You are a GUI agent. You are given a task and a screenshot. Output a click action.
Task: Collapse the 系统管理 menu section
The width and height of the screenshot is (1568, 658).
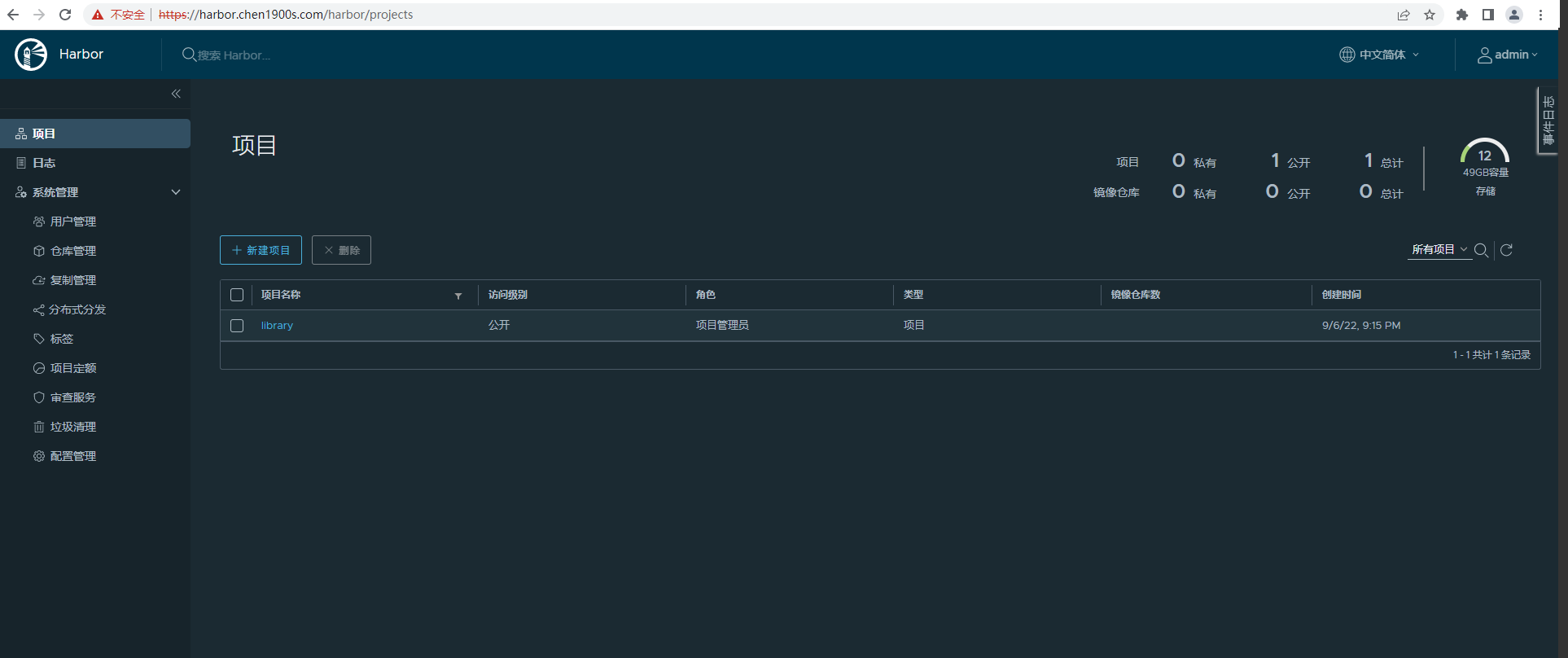click(x=175, y=192)
